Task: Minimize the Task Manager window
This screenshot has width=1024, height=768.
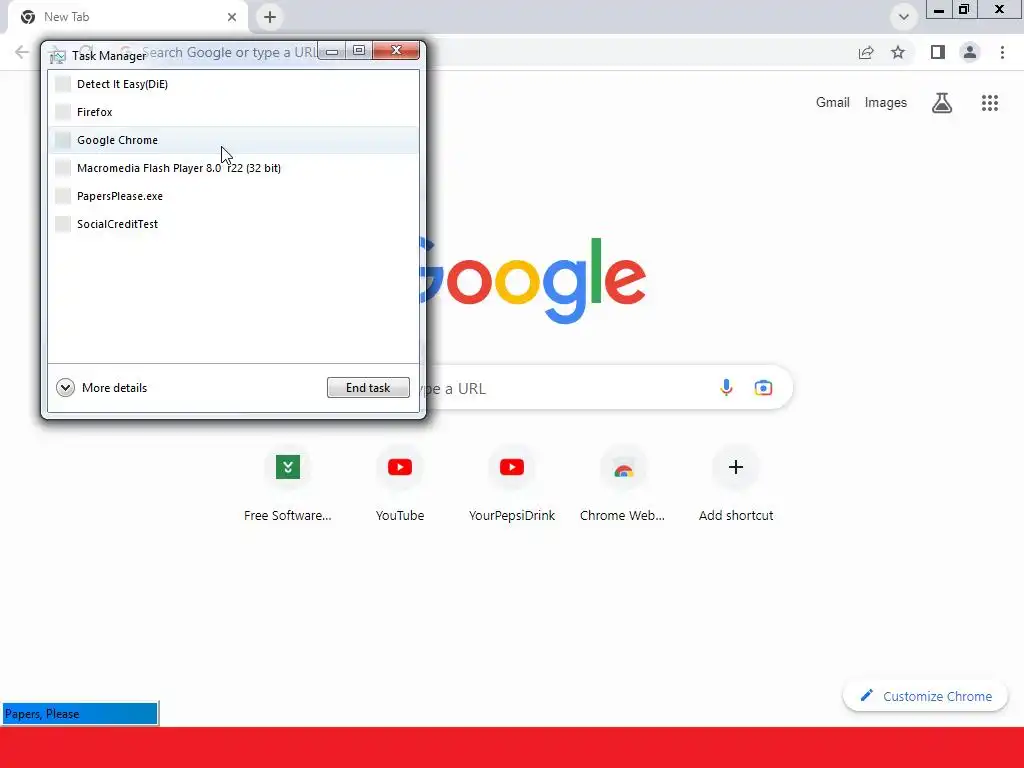Action: pos(332,50)
